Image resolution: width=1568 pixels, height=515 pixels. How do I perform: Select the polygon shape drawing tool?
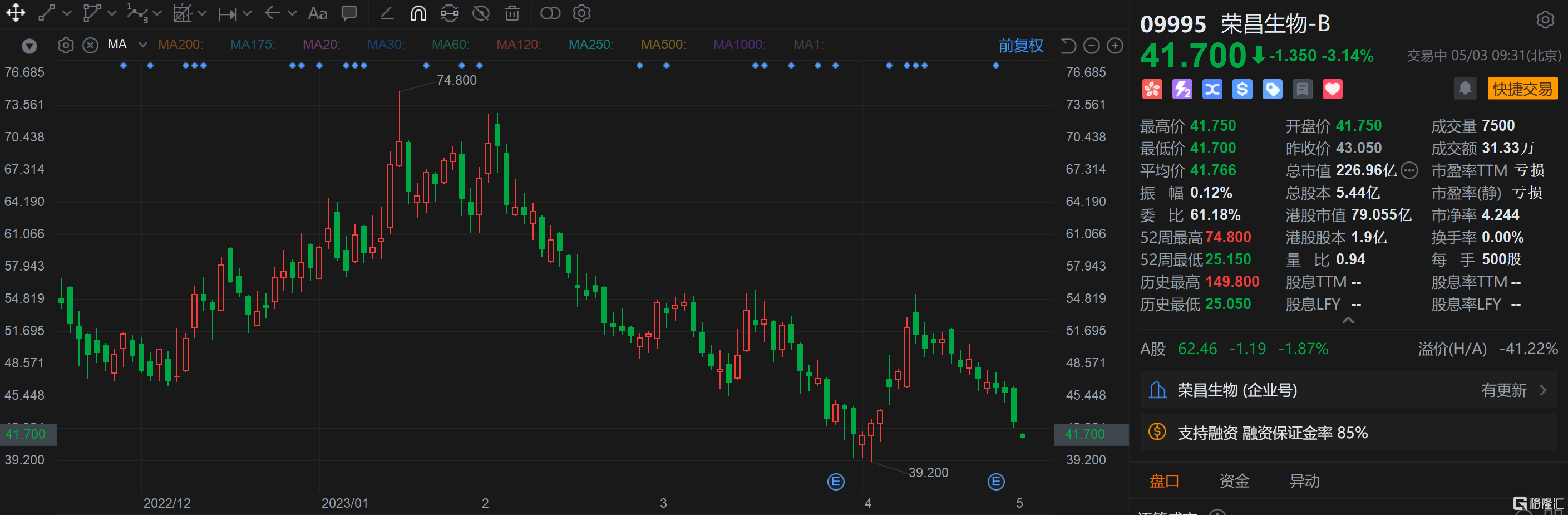[92, 13]
